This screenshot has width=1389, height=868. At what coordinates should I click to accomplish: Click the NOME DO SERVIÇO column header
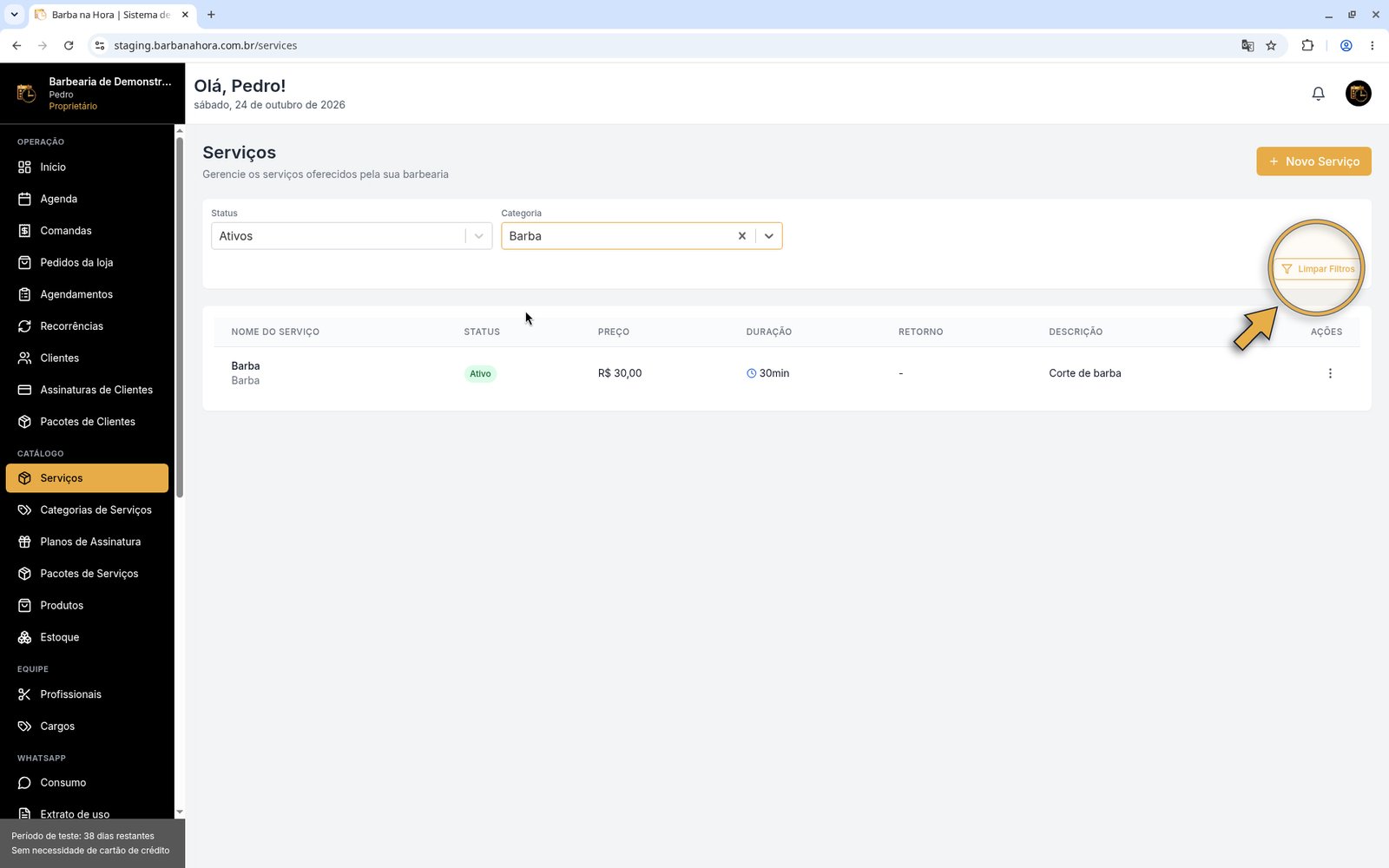click(x=275, y=332)
